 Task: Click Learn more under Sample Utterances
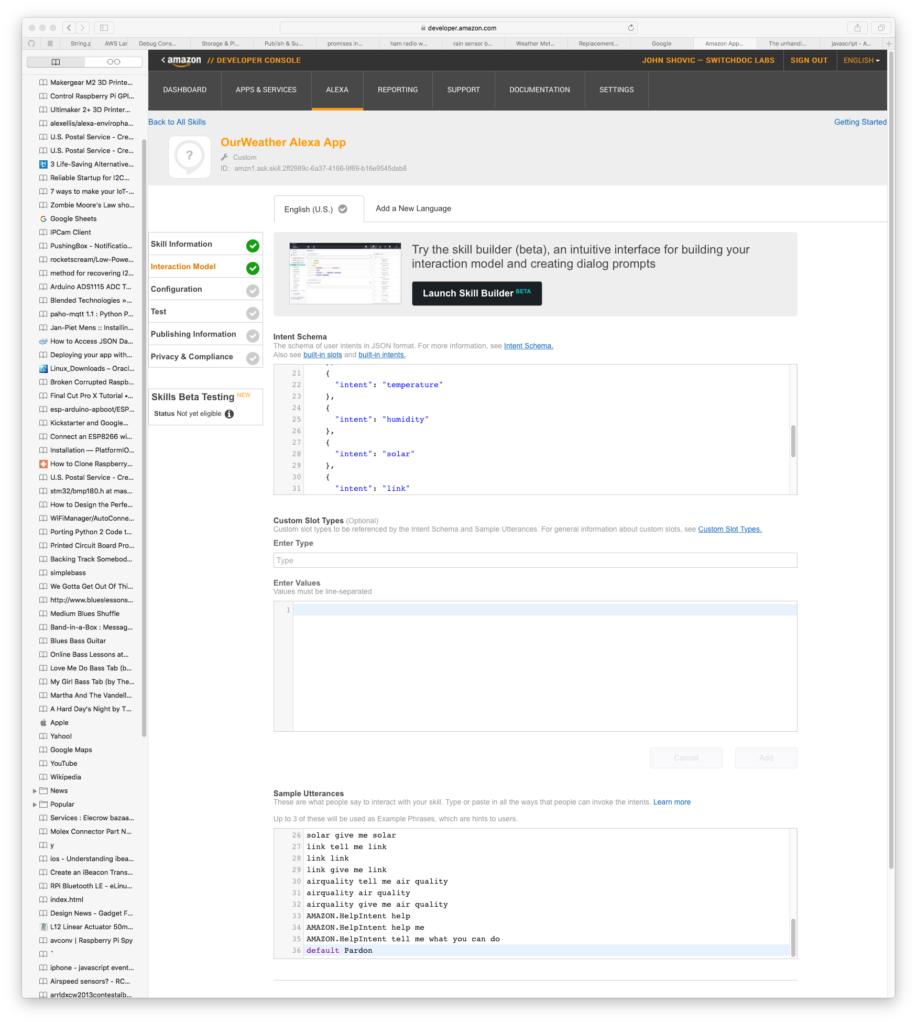(x=671, y=803)
